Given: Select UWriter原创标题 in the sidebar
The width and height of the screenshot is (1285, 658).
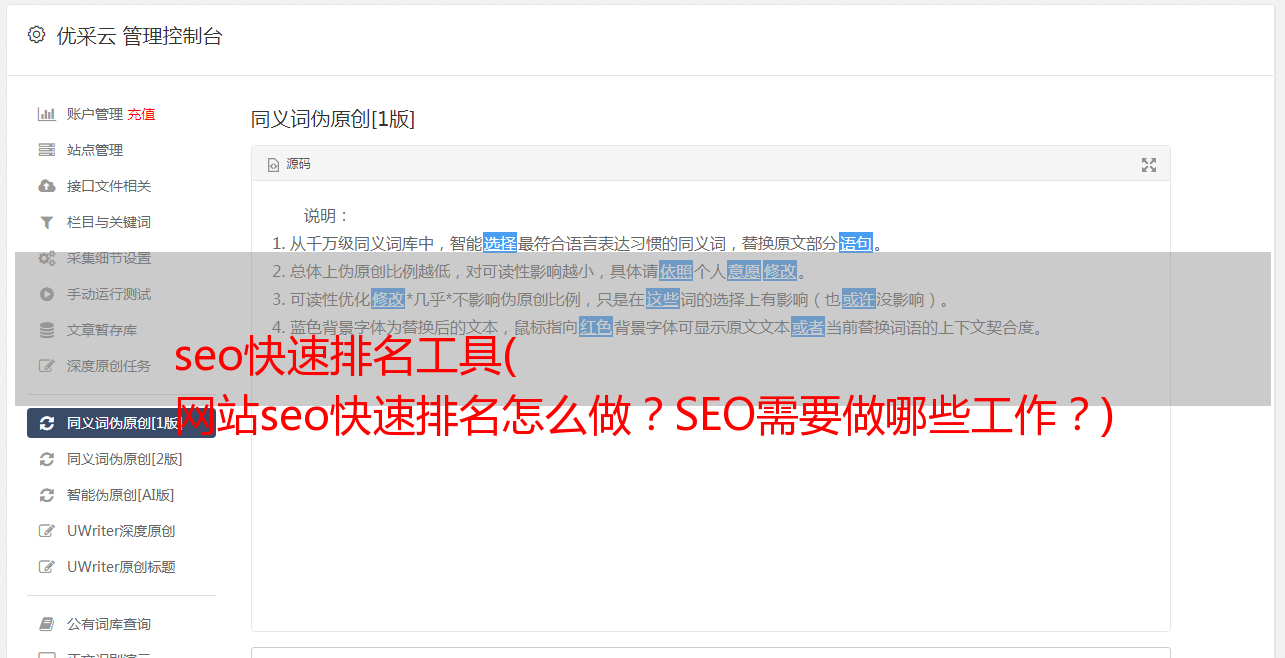Looking at the screenshot, I should (x=121, y=567).
